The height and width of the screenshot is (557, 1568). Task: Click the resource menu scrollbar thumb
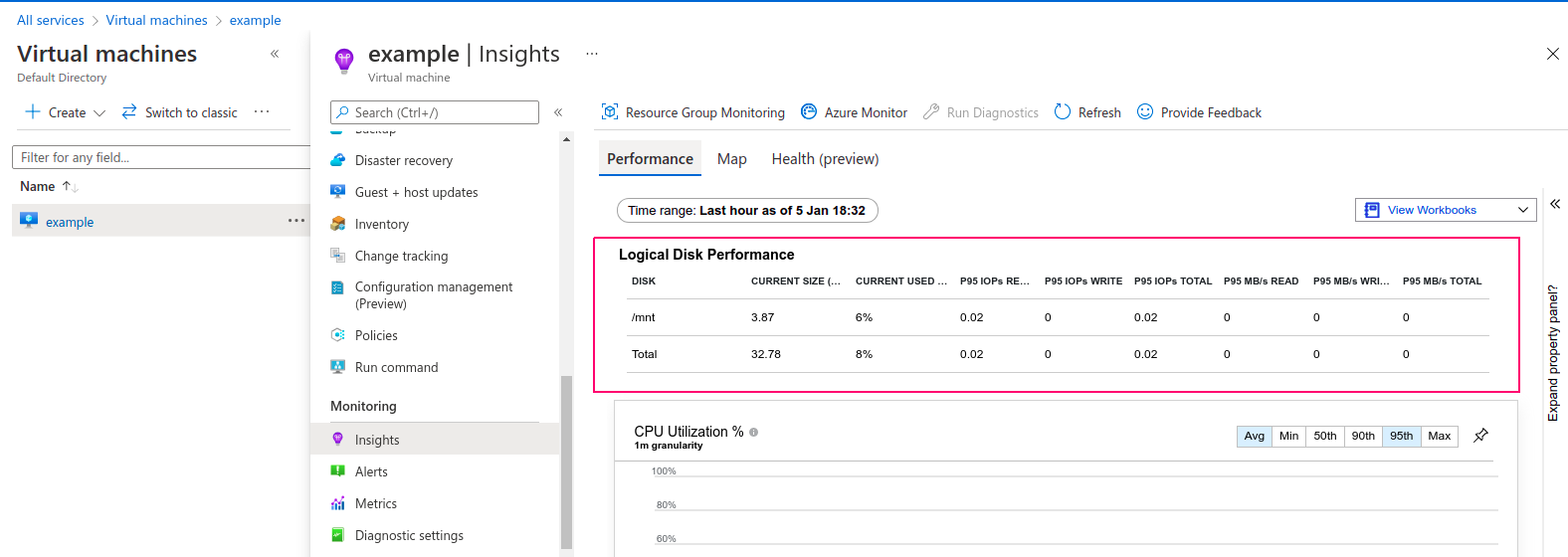point(566,463)
